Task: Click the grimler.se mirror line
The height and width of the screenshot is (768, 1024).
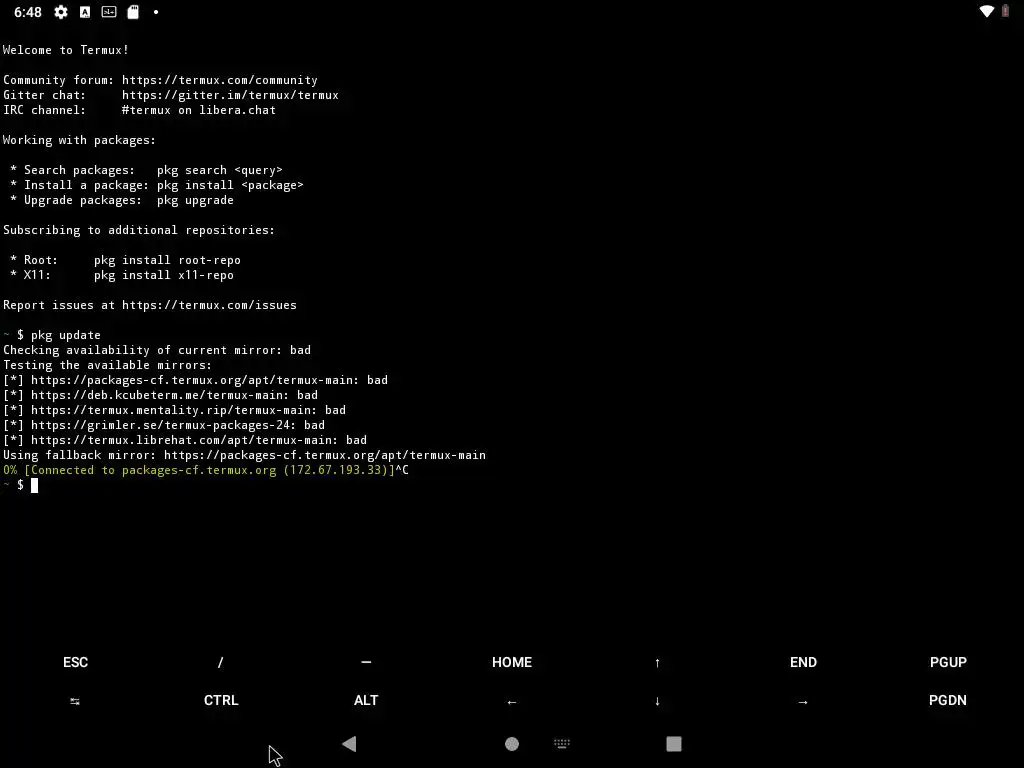Action: [164, 425]
